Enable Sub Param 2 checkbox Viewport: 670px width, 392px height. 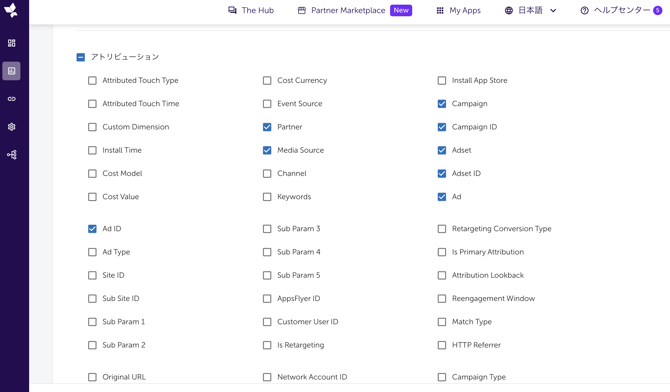92,345
